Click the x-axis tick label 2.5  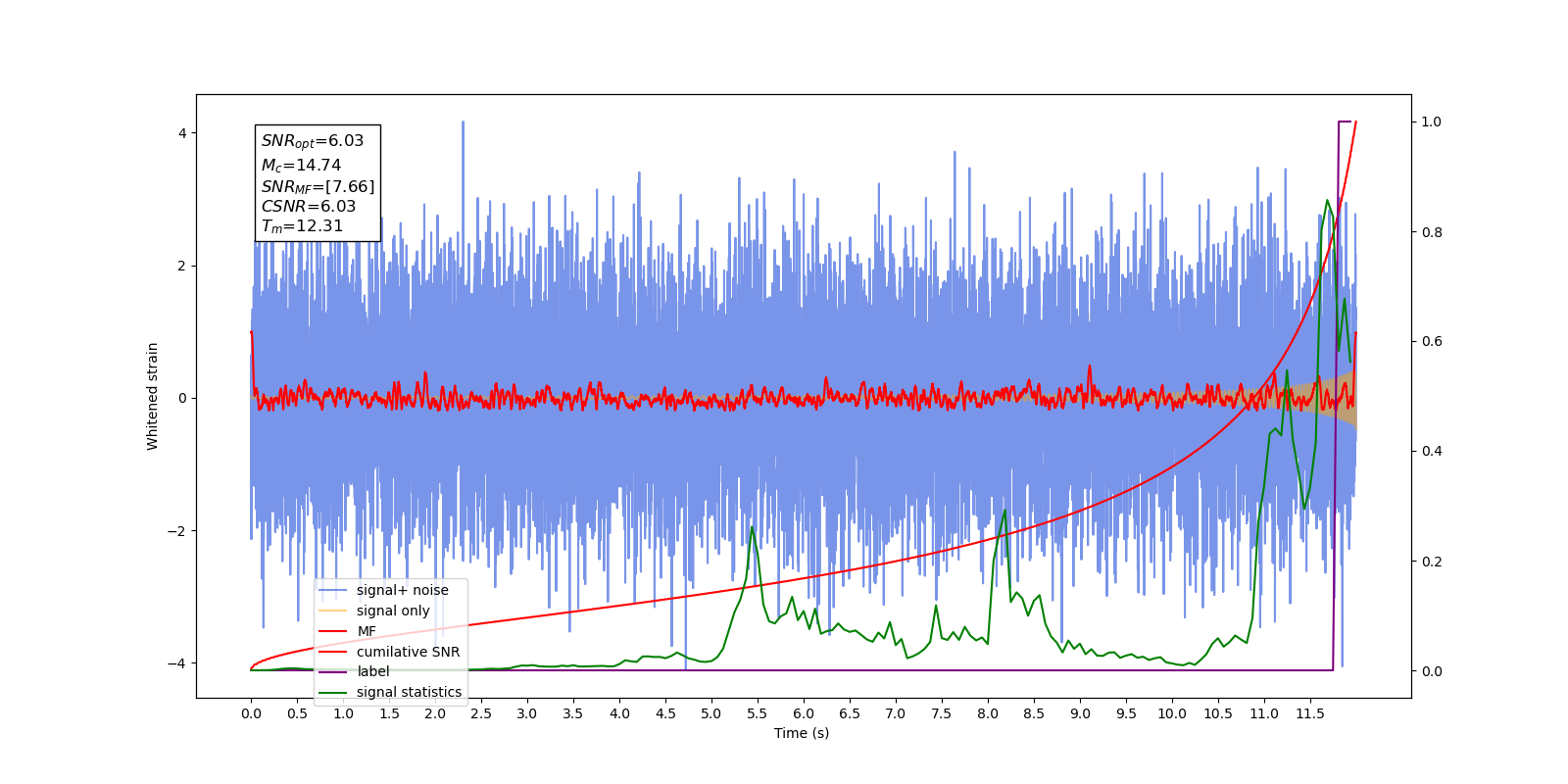click(481, 713)
